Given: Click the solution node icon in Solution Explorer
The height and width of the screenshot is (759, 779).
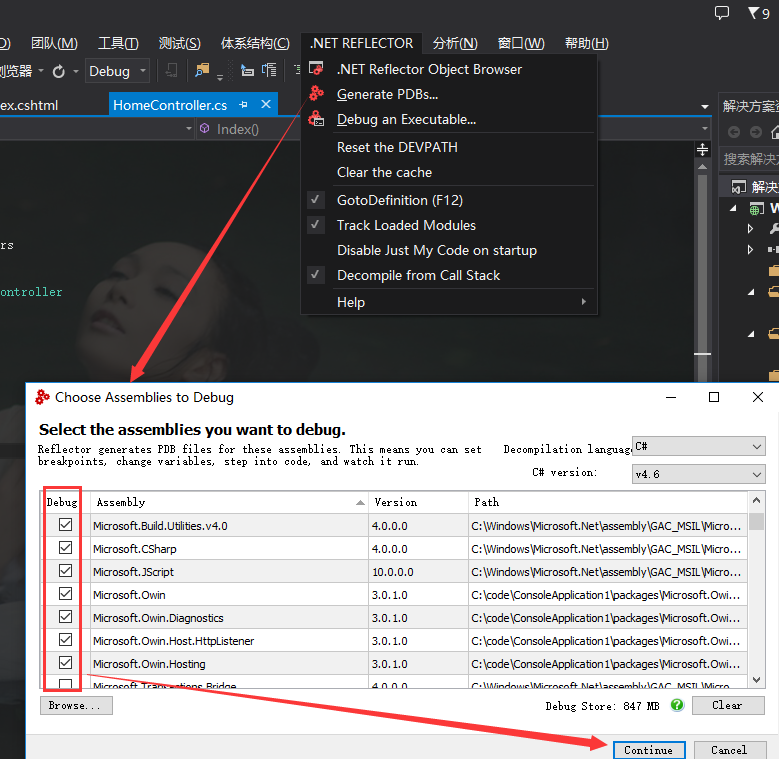Looking at the screenshot, I should pyautogui.click(x=738, y=187).
